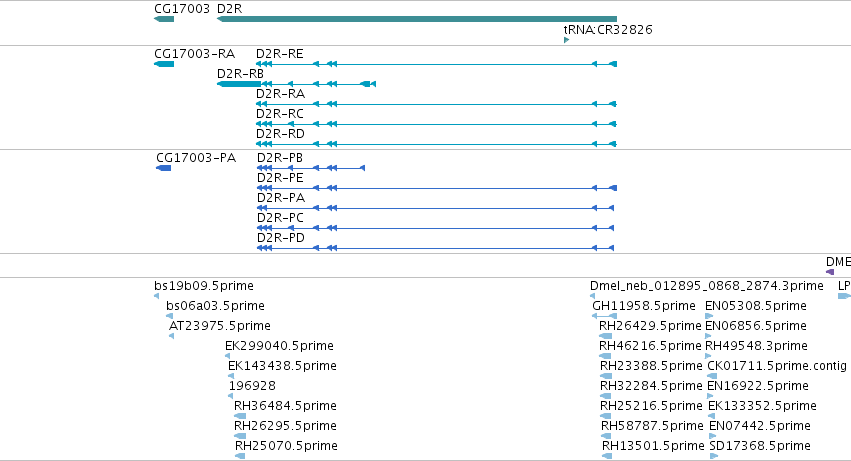851x461 pixels.
Task: Select the tRNA:CR32826 arrow glyph
Action: click(x=567, y=40)
